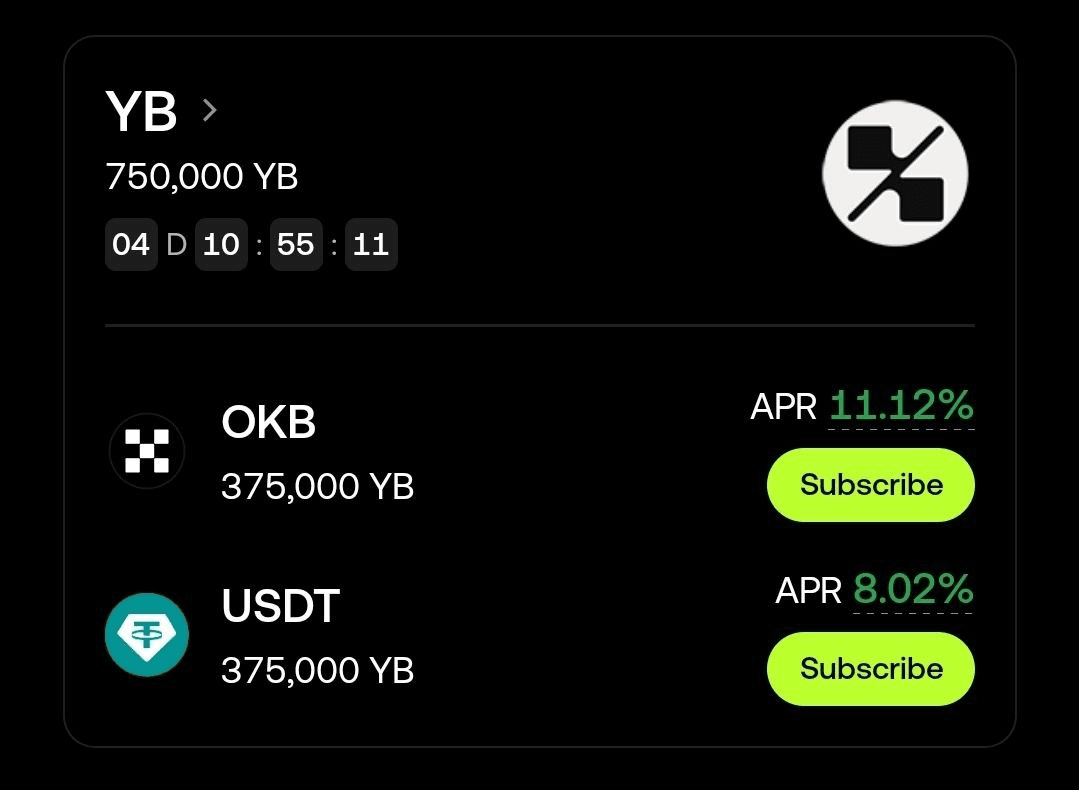The width and height of the screenshot is (1079, 790).
Task: Click the countdown minutes box showing 55
Action: 296,244
